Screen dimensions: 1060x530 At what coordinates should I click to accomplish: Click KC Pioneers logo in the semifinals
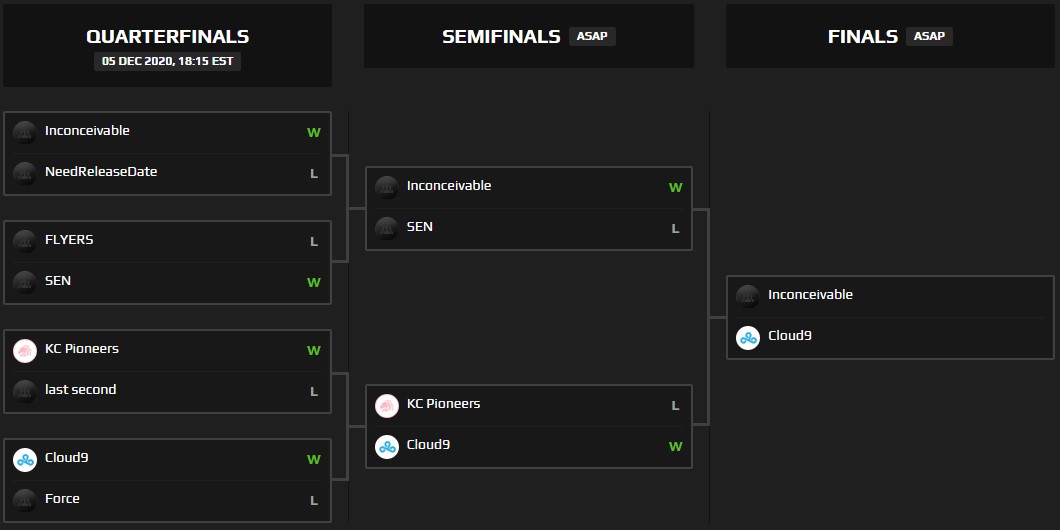point(387,405)
